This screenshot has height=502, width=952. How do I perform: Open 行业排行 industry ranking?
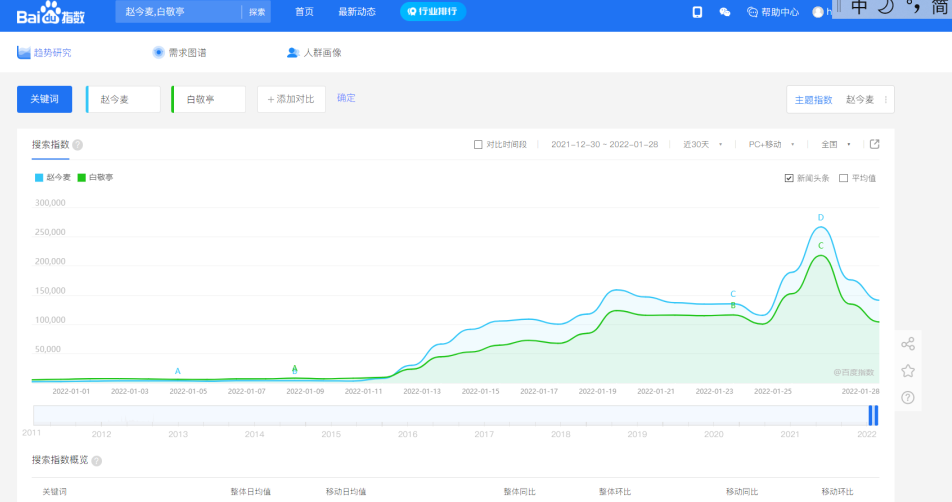[x=433, y=12]
